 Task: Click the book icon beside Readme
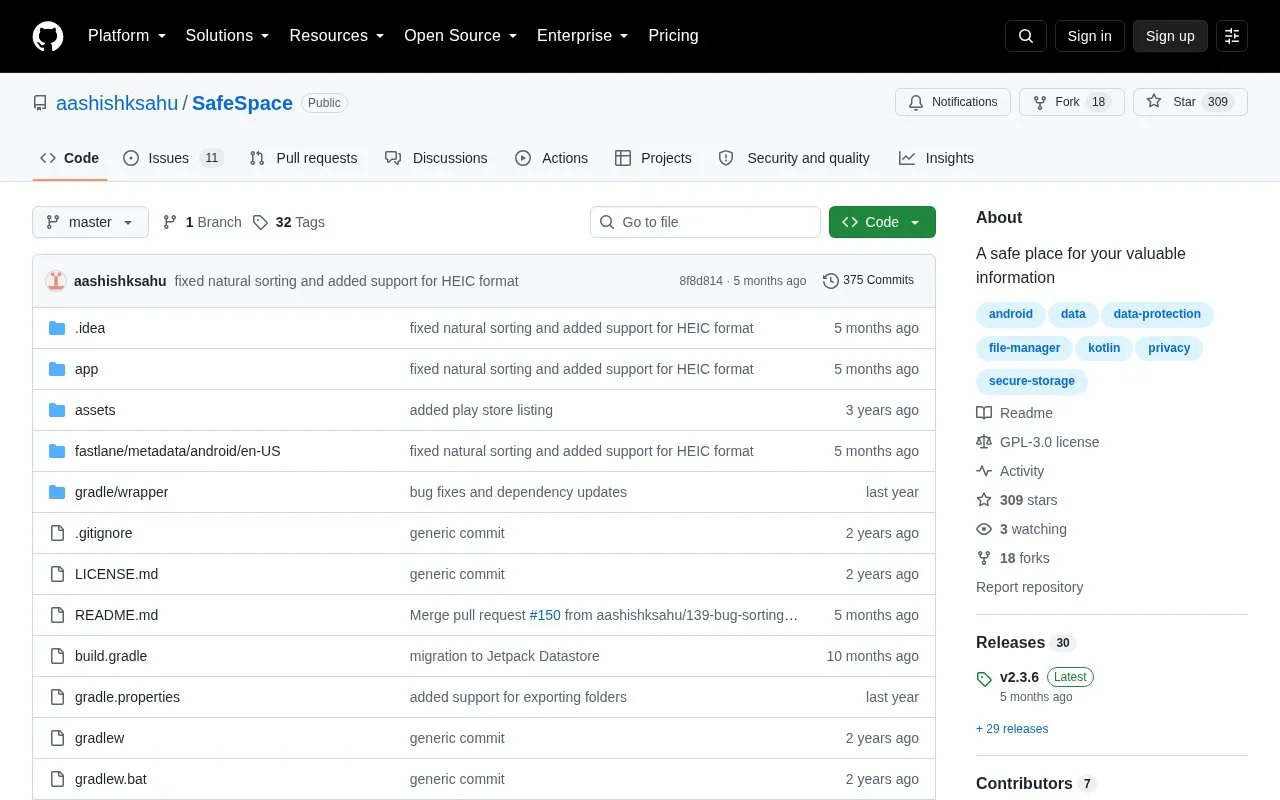point(984,413)
